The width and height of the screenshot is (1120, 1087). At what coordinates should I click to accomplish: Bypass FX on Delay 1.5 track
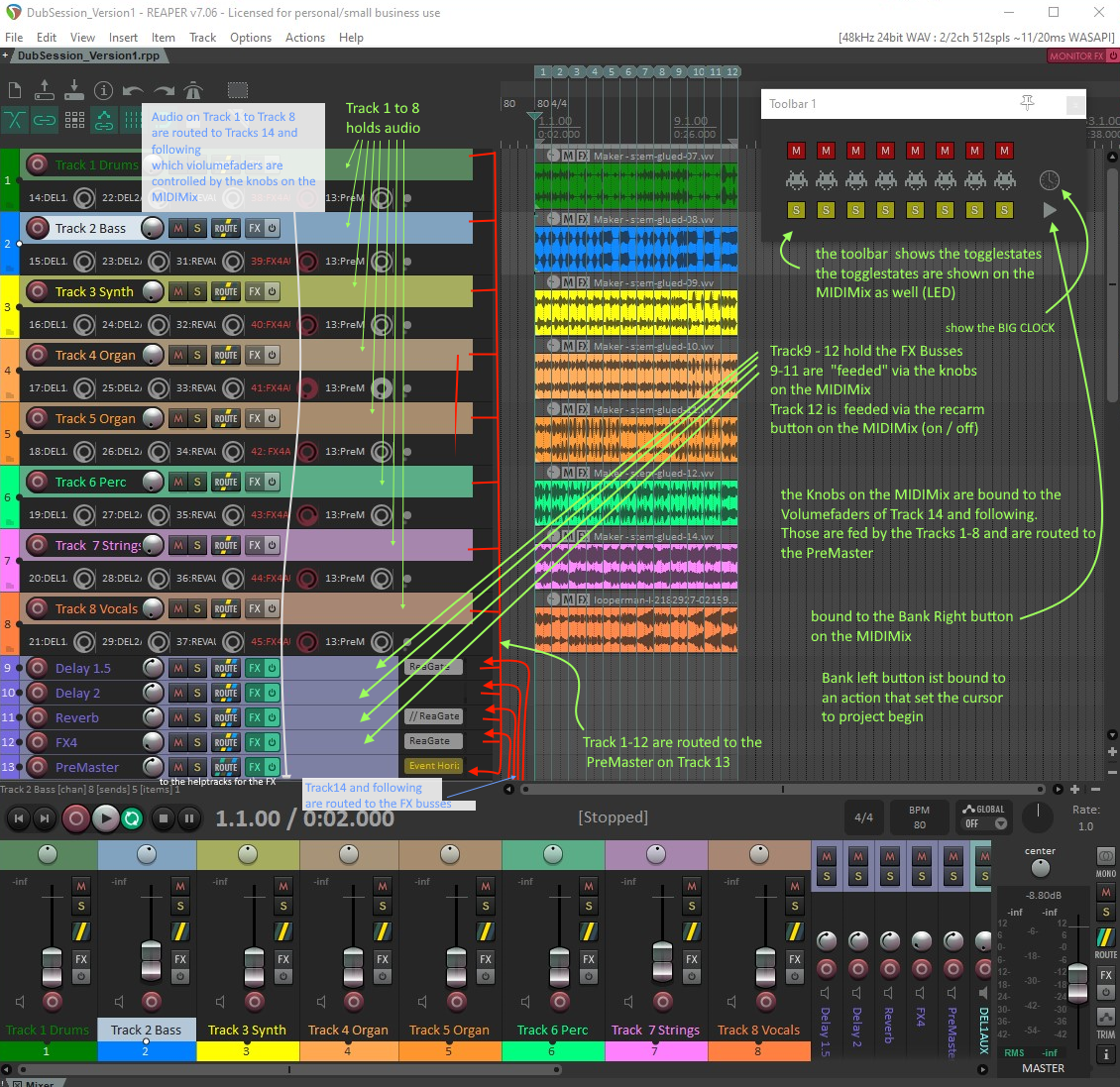click(273, 669)
